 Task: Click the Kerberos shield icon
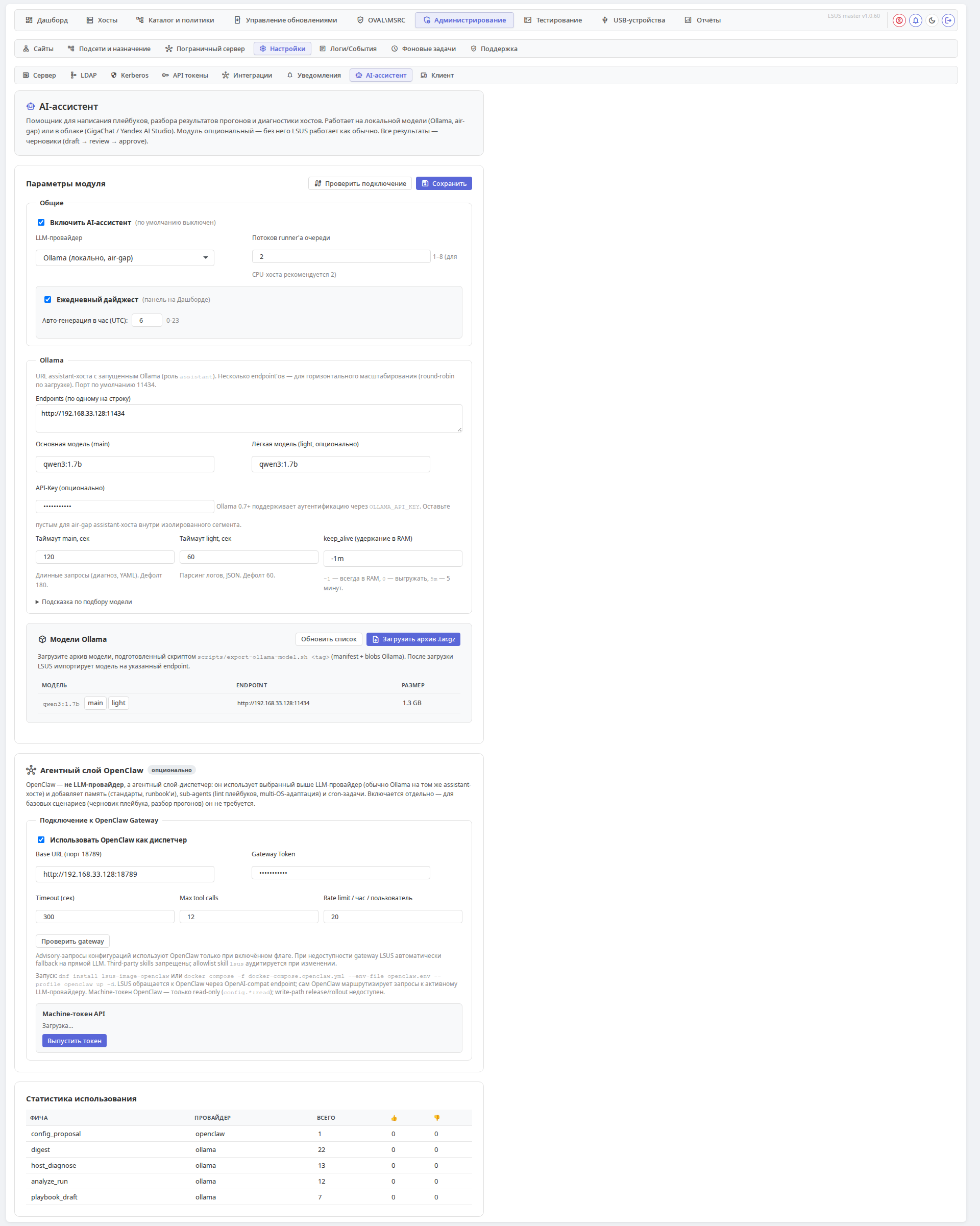coord(114,75)
